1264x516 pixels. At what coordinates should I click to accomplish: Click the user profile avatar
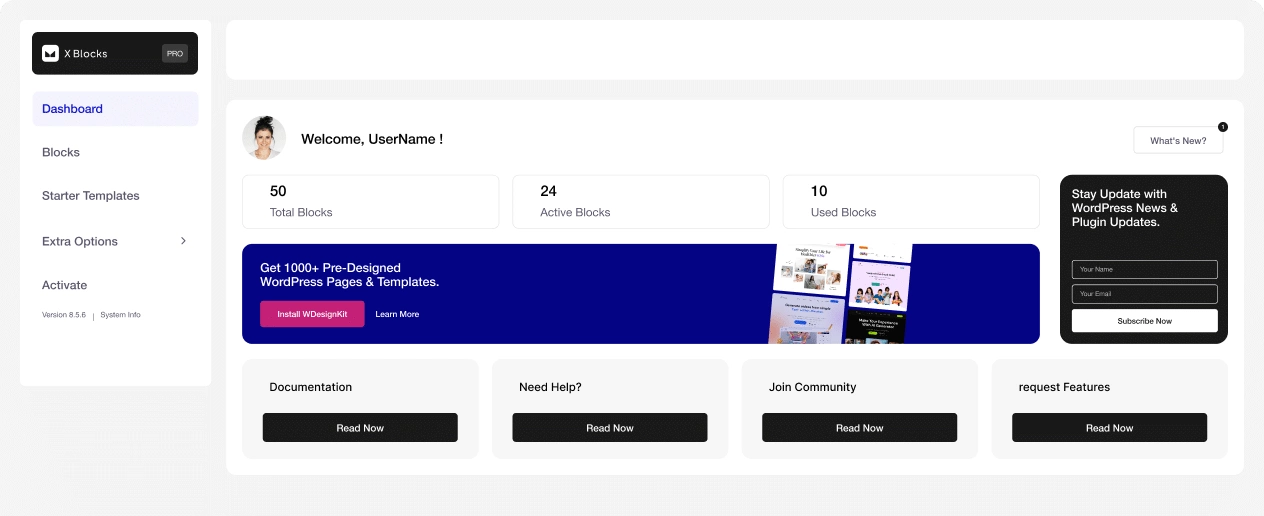click(x=264, y=138)
